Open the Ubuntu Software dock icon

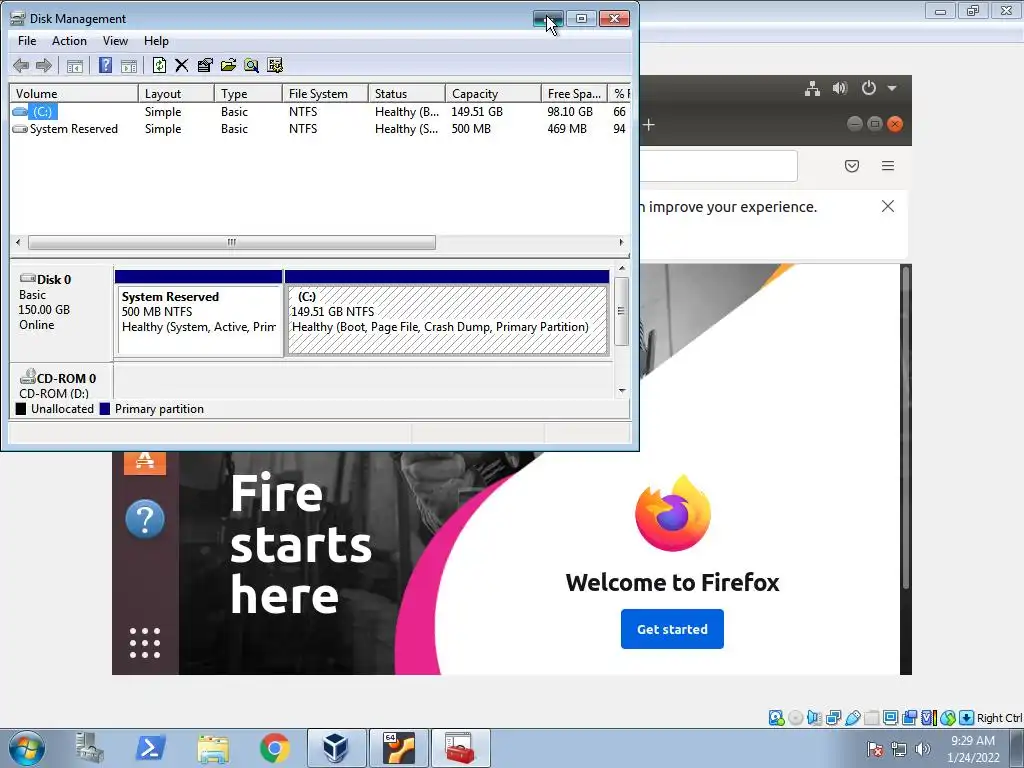tap(145, 461)
